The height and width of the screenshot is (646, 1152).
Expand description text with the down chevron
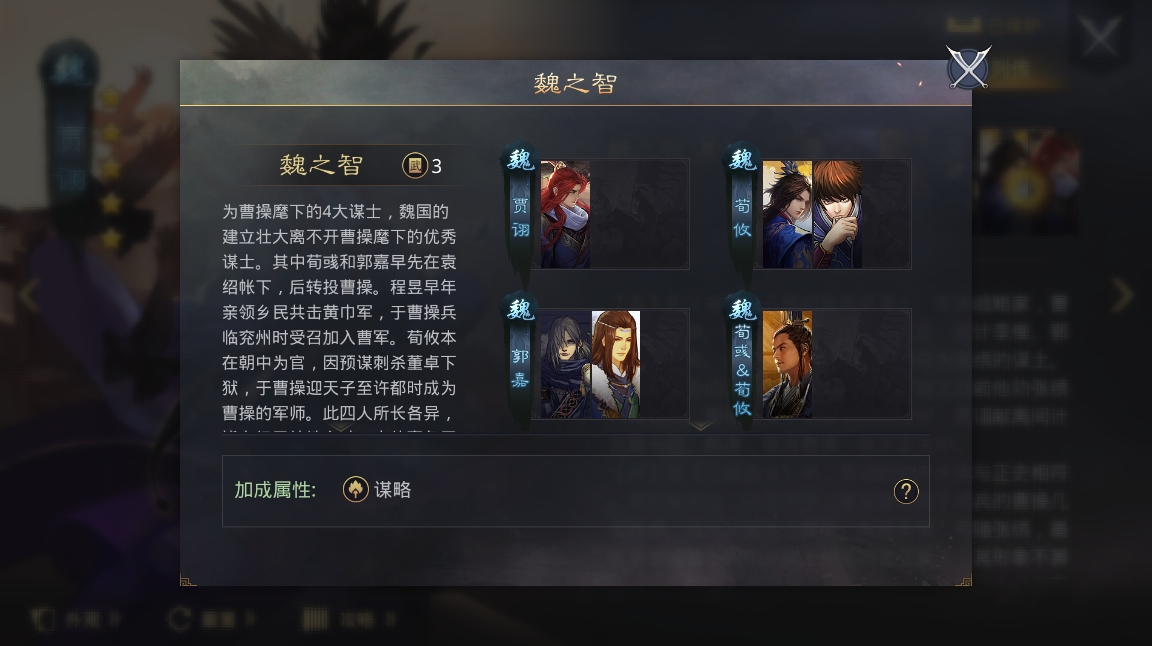(x=340, y=427)
